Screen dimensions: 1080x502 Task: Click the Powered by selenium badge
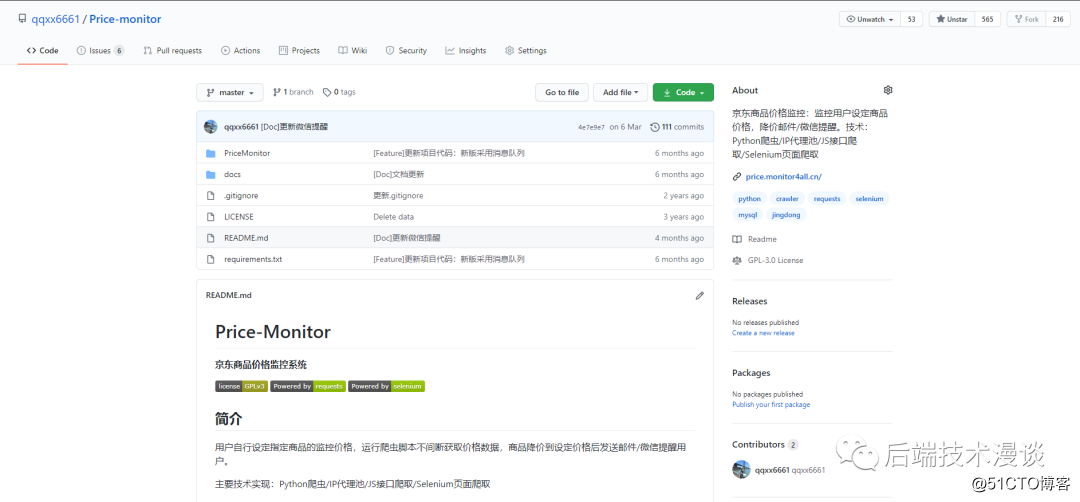[x=386, y=386]
